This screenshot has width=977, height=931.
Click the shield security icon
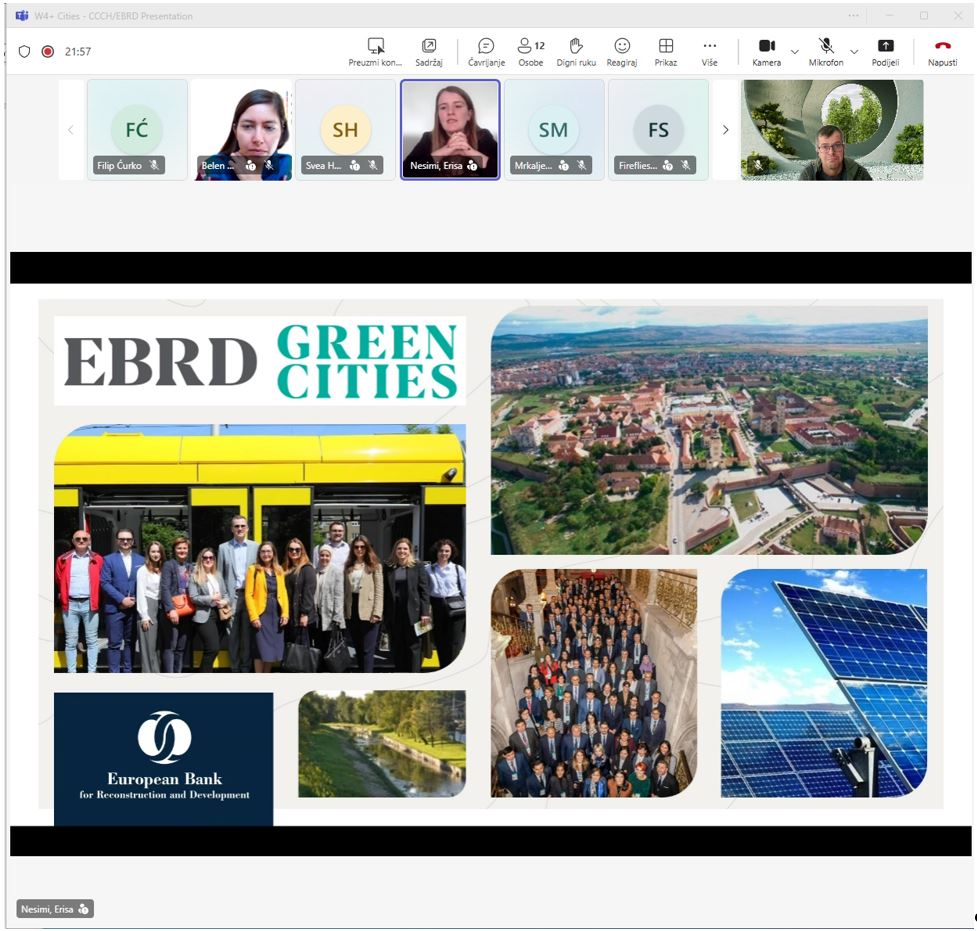point(25,51)
